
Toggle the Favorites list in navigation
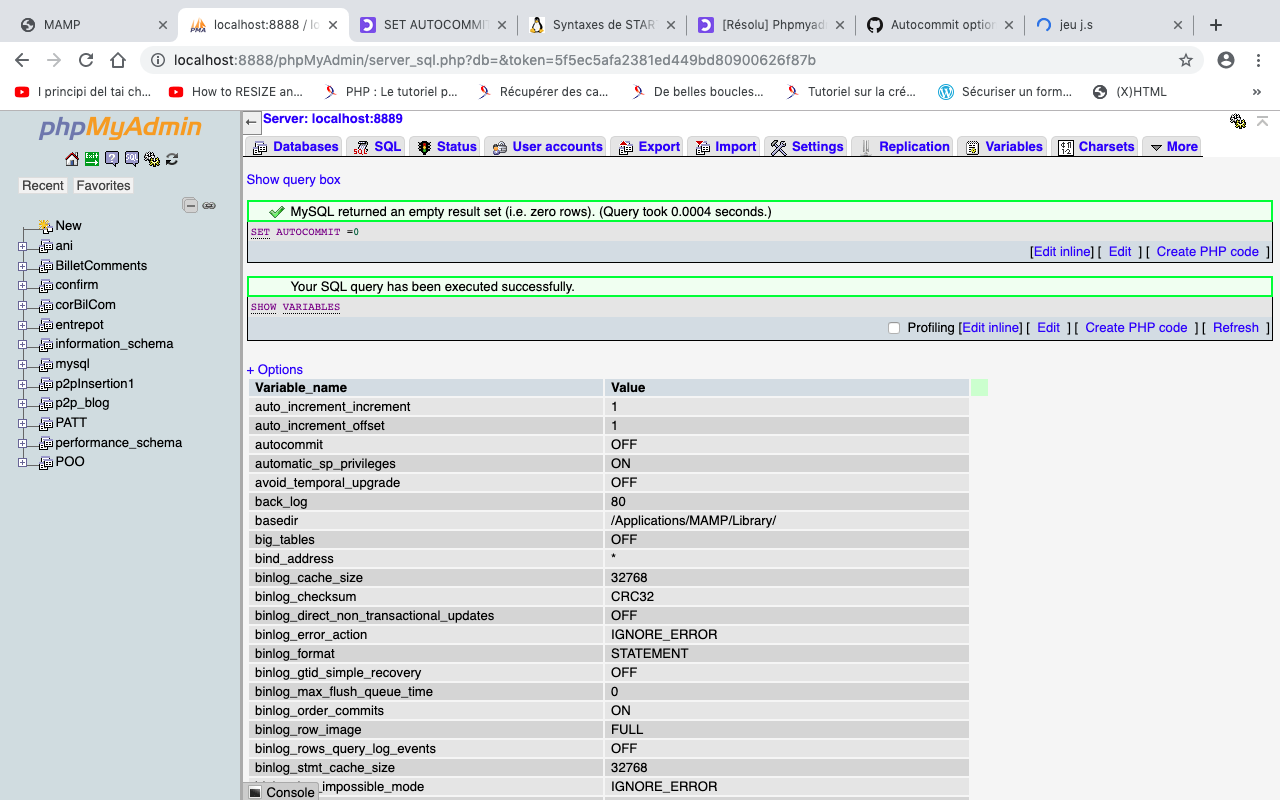(103, 185)
